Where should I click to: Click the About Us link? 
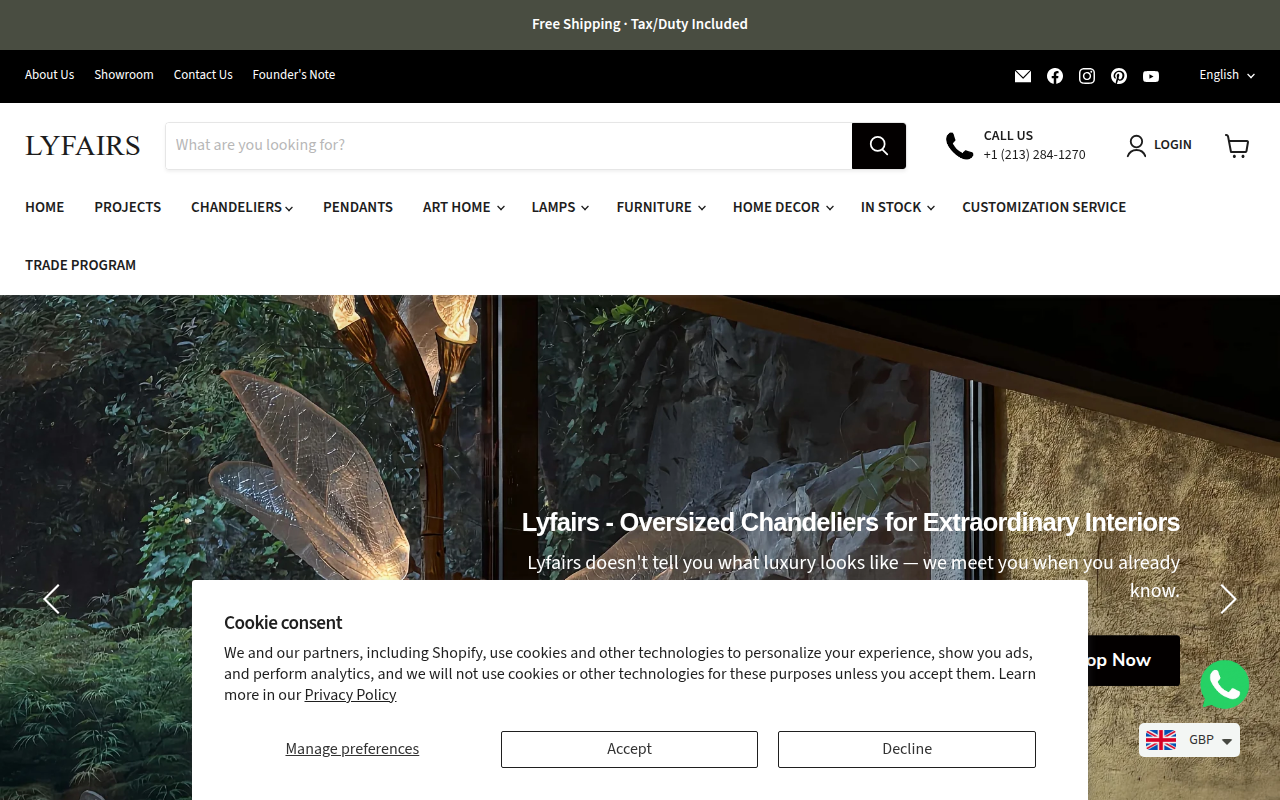(50, 75)
